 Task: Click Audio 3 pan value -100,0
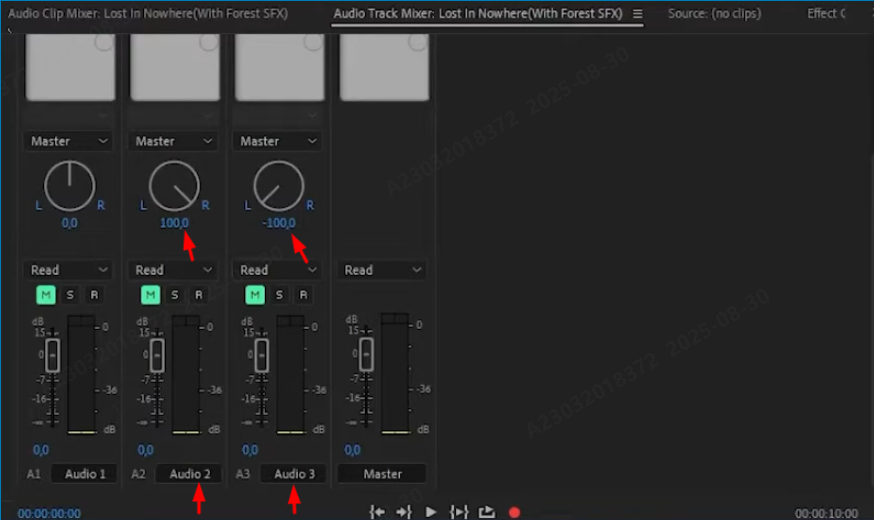coord(279,223)
